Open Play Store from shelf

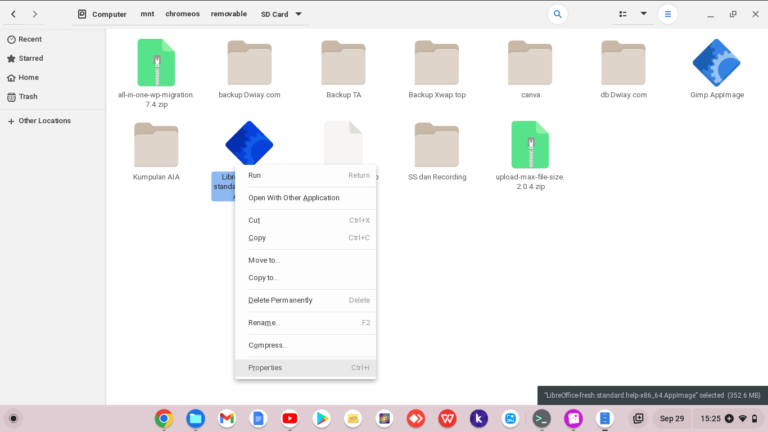tap(321, 419)
